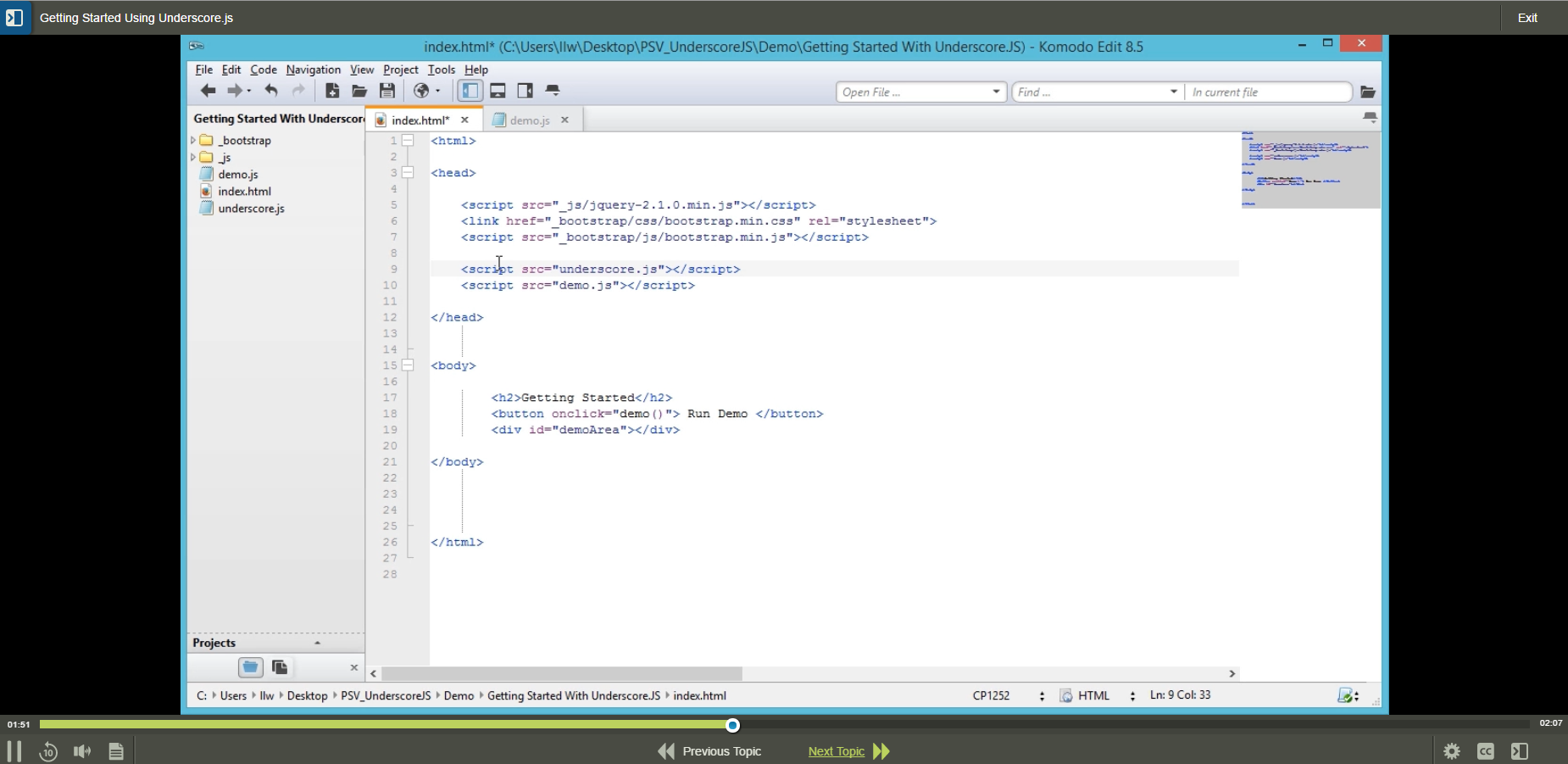
Task: Switch to the demo.js tab
Action: click(x=529, y=120)
